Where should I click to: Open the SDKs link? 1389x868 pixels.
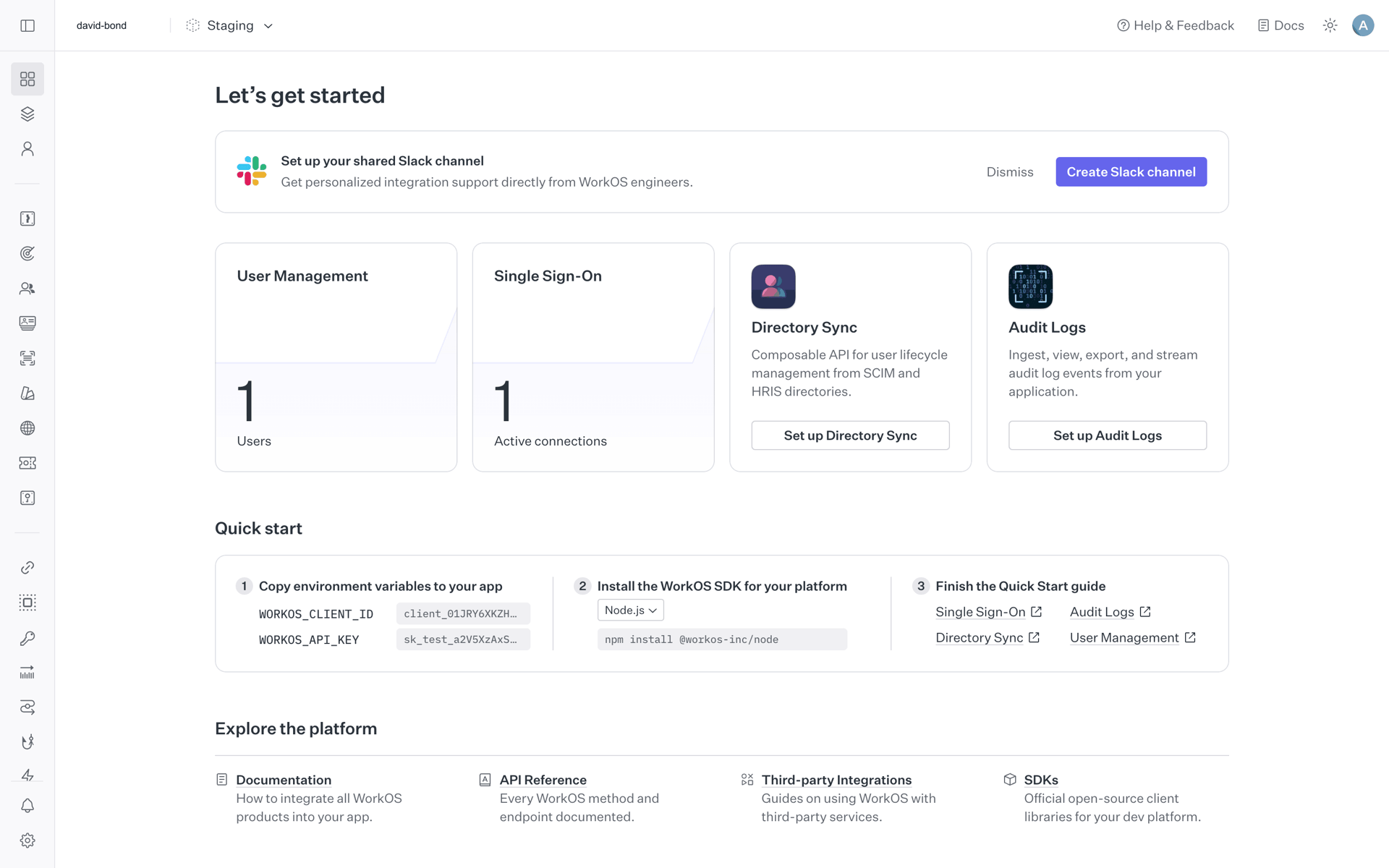point(1041,780)
